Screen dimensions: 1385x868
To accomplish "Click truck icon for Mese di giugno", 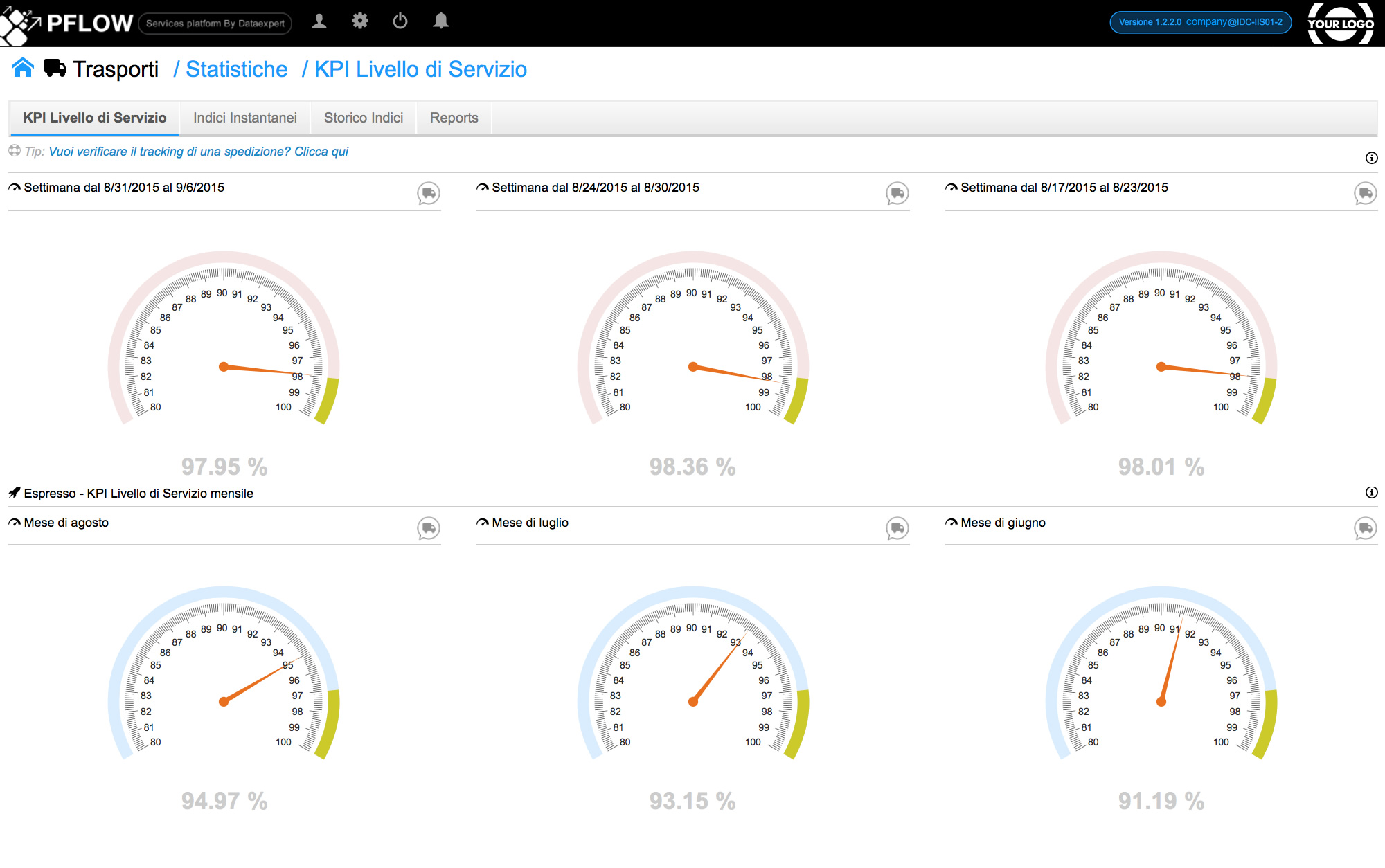I will click(1366, 528).
